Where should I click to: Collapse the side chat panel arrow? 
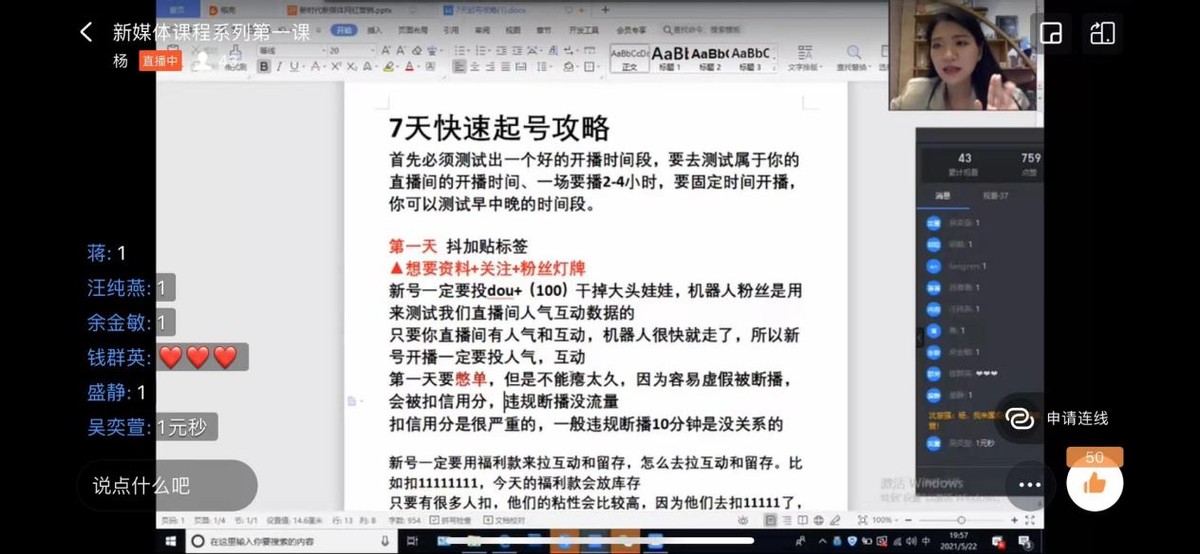(920, 338)
